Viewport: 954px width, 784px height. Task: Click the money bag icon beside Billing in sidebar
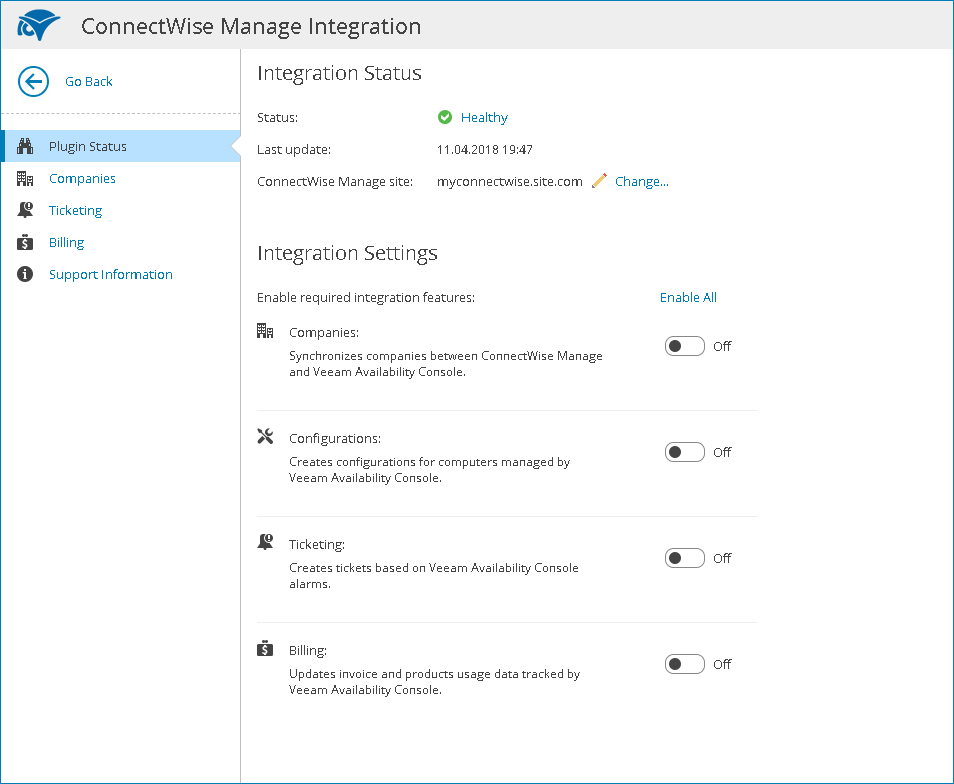(x=26, y=242)
